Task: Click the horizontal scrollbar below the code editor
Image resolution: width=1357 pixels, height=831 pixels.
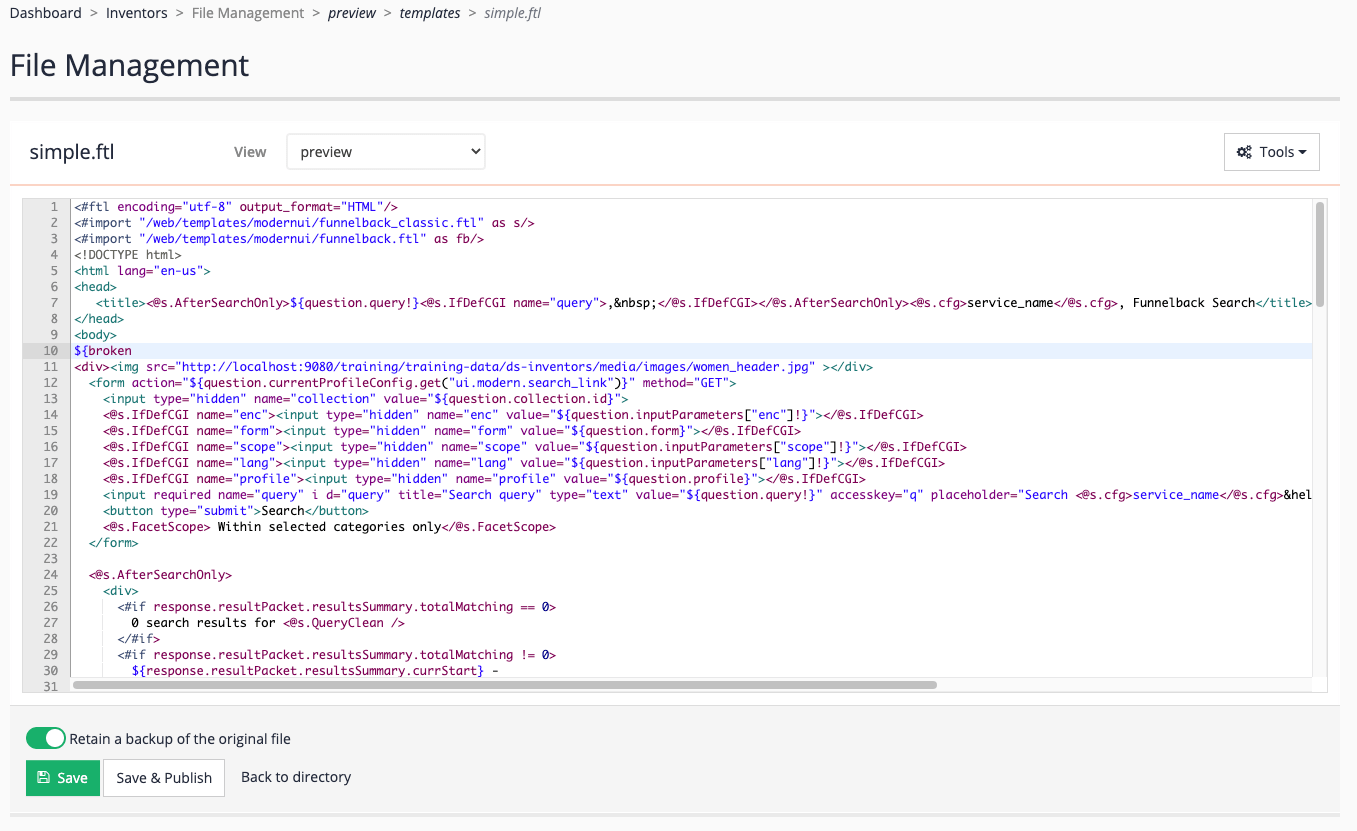Action: click(x=500, y=685)
